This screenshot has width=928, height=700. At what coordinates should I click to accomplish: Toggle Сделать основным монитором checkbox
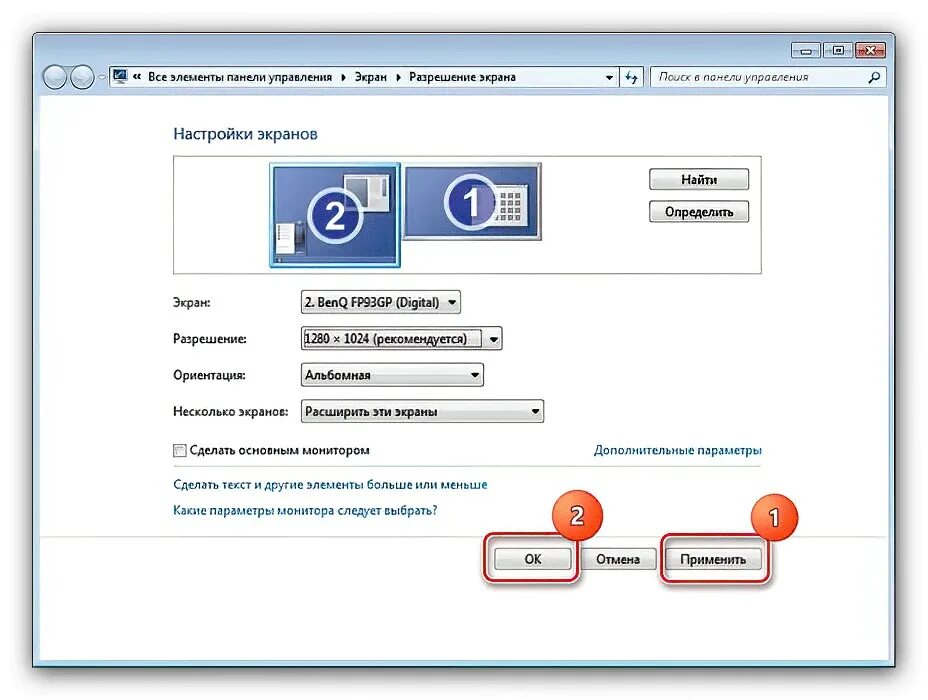[179, 451]
